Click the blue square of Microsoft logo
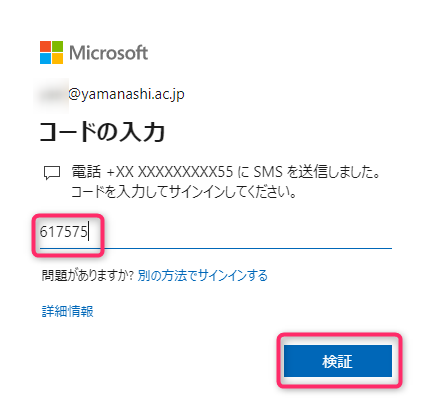This screenshot has width=431, height=415. tap(45, 58)
